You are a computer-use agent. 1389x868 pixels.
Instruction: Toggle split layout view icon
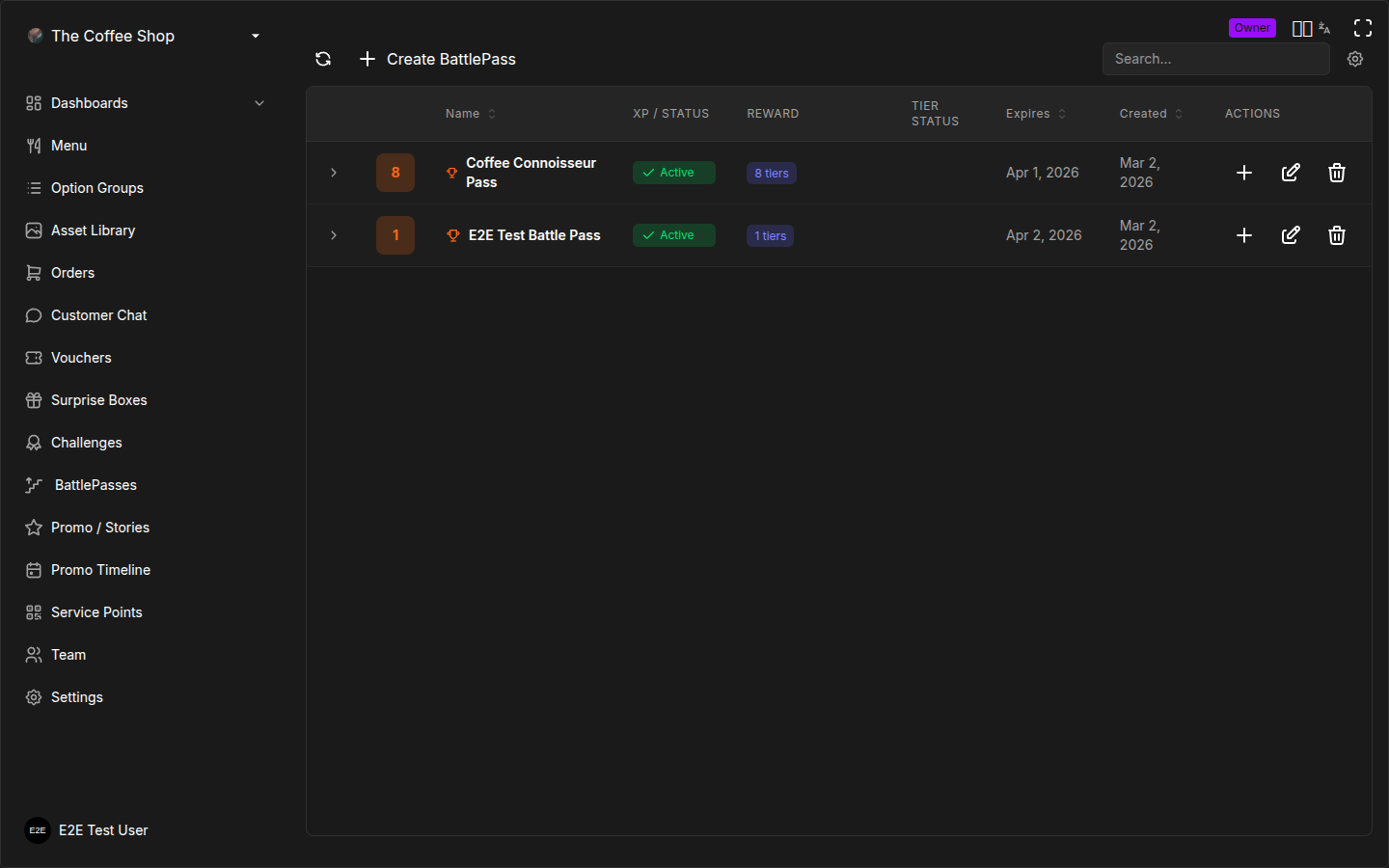[1301, 29]
